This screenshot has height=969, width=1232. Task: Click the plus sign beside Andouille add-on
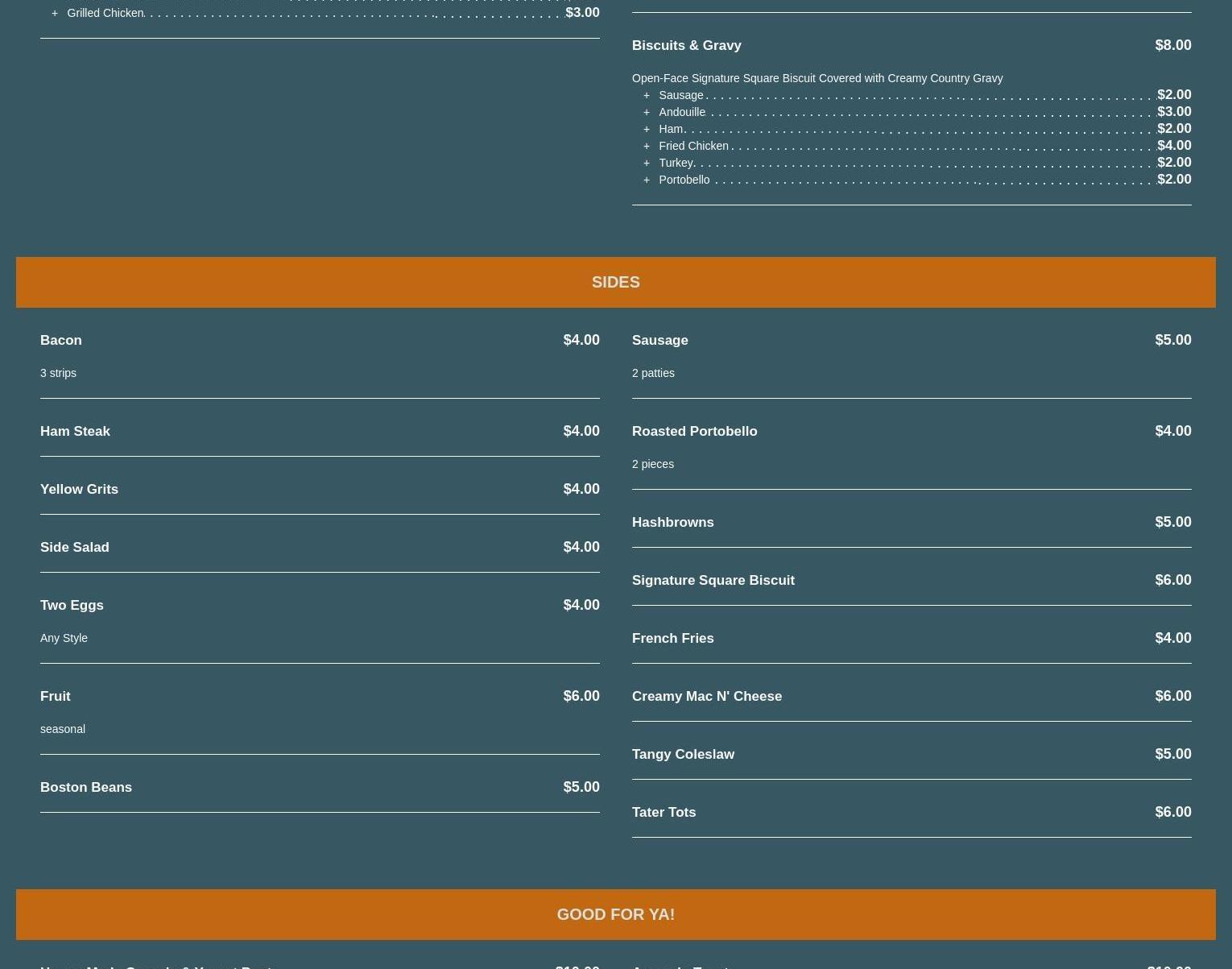coord(646,112)
